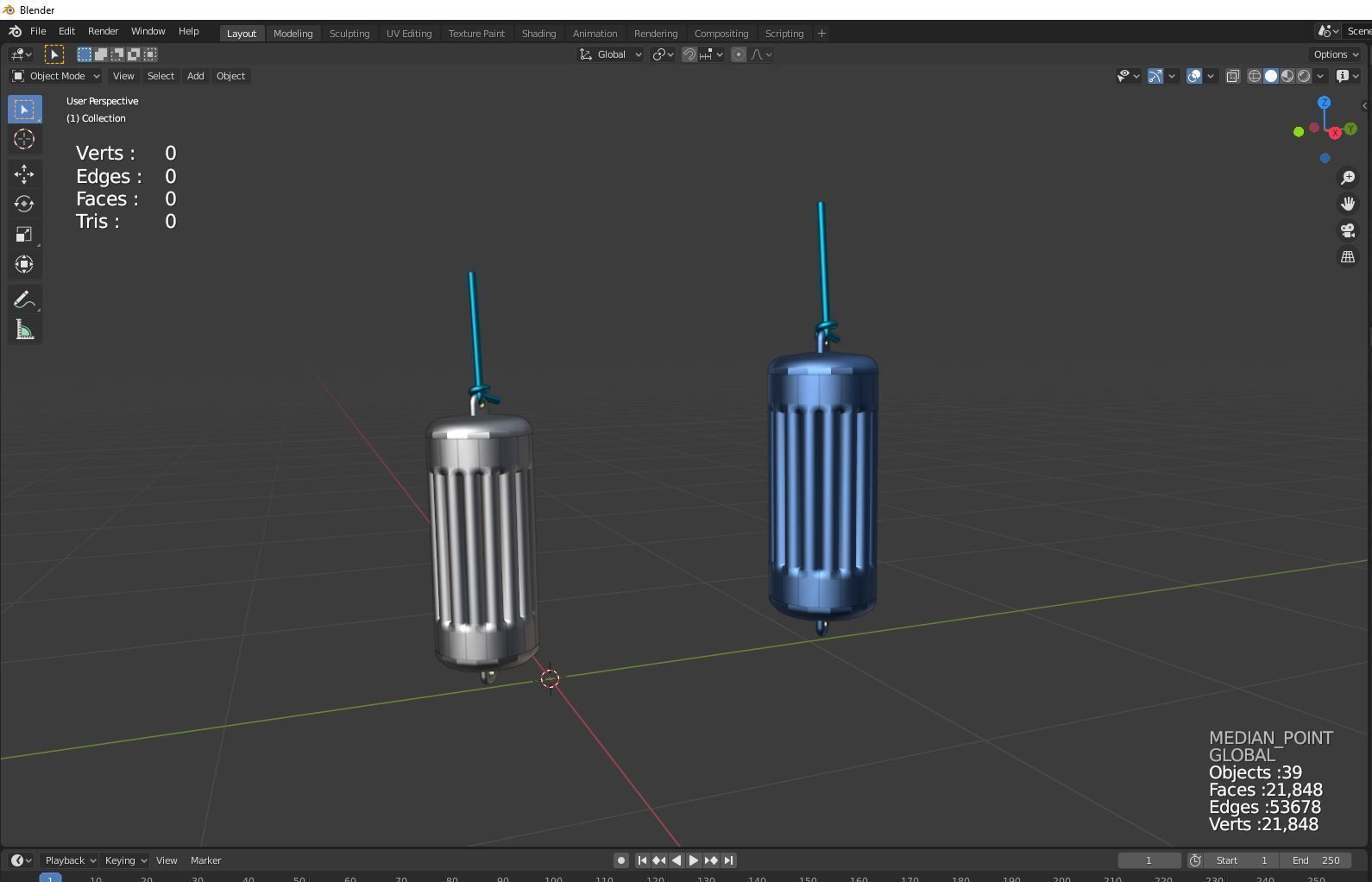Select the Cursor tool in toolbar
Image resolution: width=1372 pixels, height=882 pixels.
click(24, 139)
